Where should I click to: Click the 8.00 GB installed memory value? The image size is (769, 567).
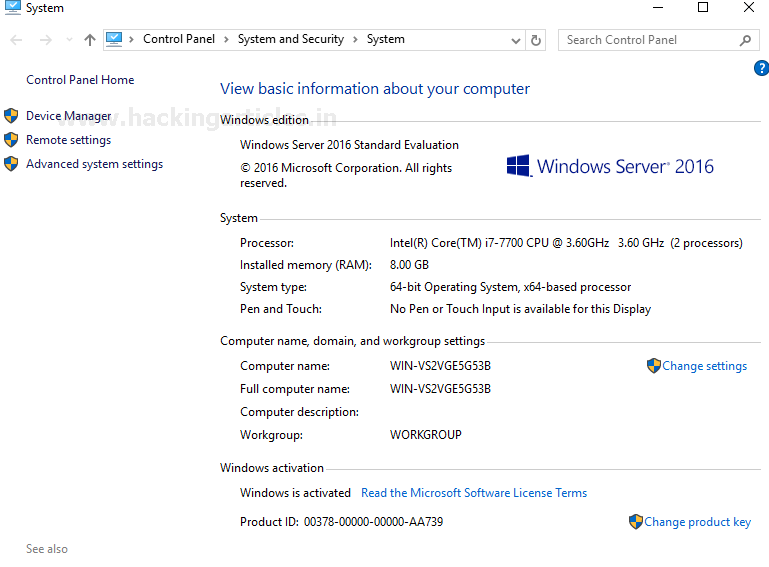pyautogui.click(x=409, y=265)
